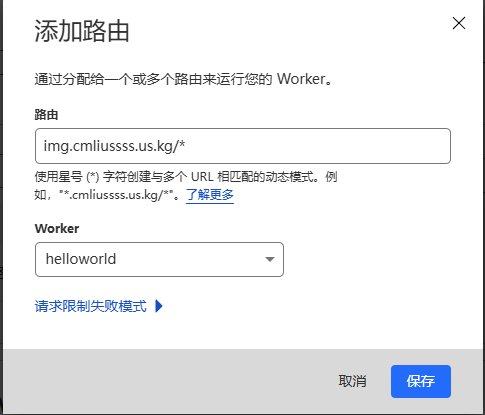Viewport: 485px width, 415px height.
Task: Click into the 路由 input field
Action: [x=243, y=146]
